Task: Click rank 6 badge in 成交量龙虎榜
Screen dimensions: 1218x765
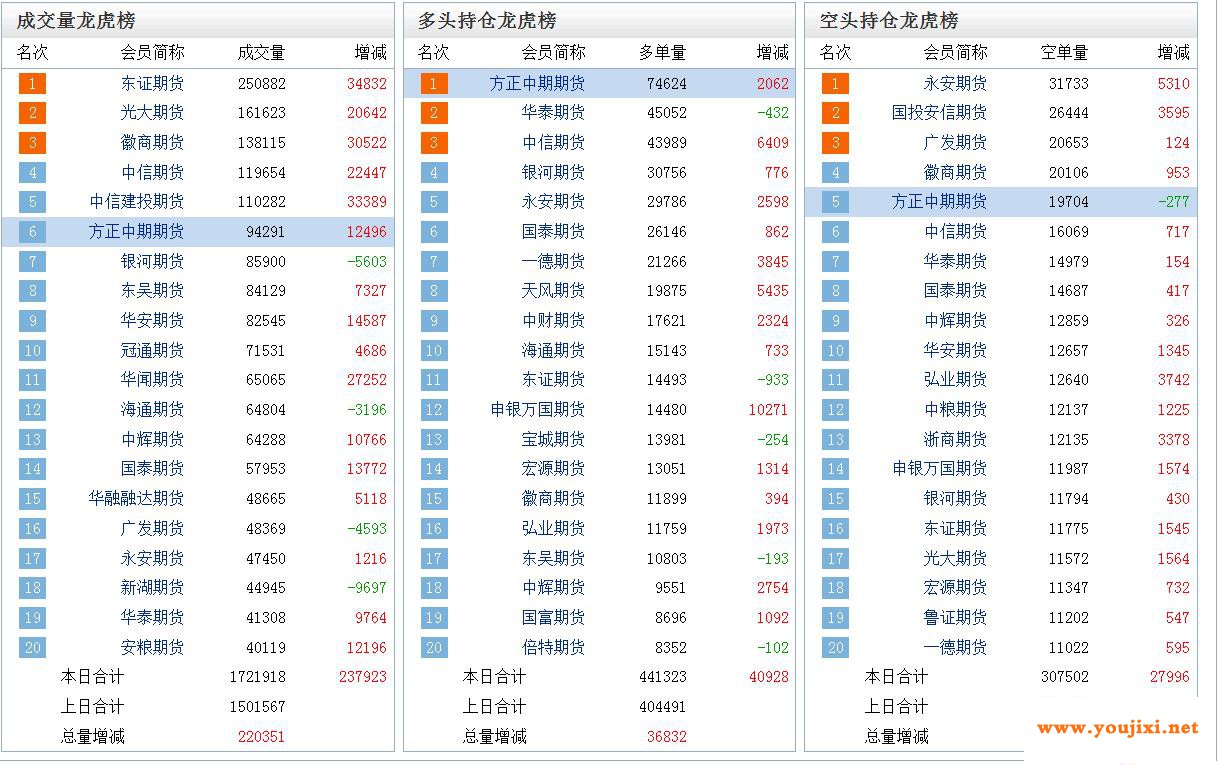Action: [x=33, y=232]
